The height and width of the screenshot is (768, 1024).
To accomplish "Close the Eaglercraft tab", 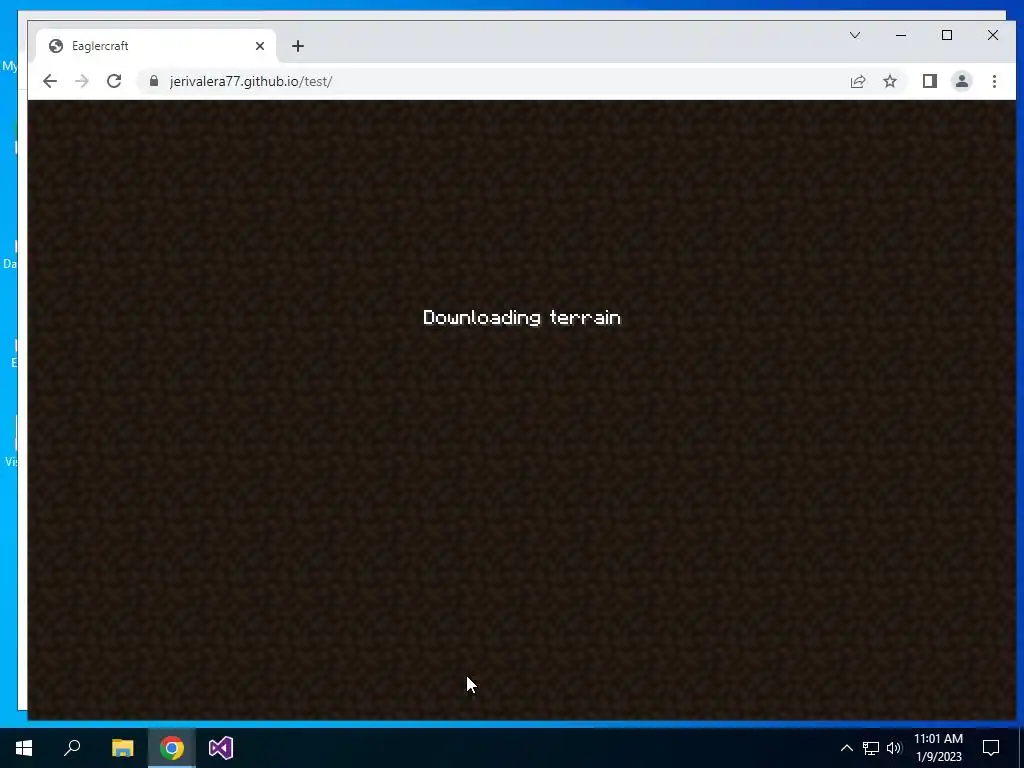I will [x=260, y=46].
